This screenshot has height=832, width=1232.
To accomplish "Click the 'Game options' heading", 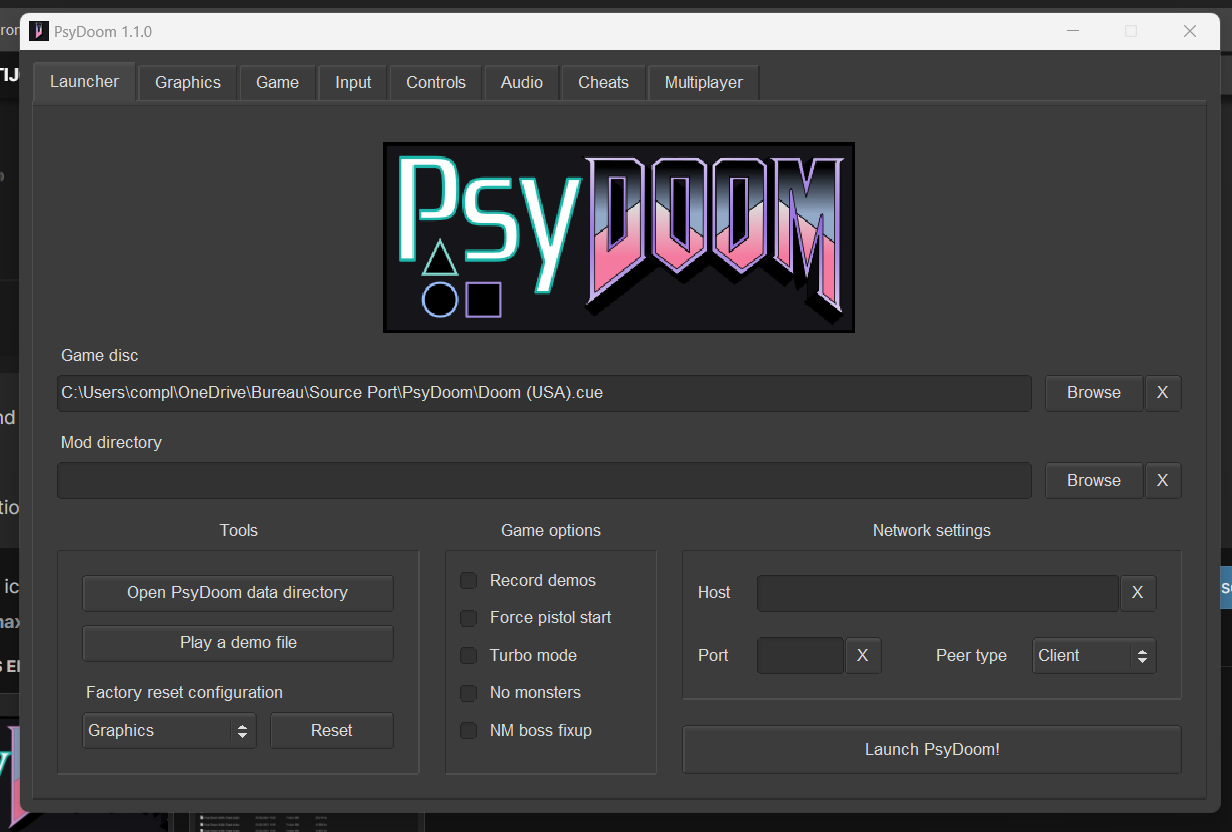I will [x=551, y=530].
